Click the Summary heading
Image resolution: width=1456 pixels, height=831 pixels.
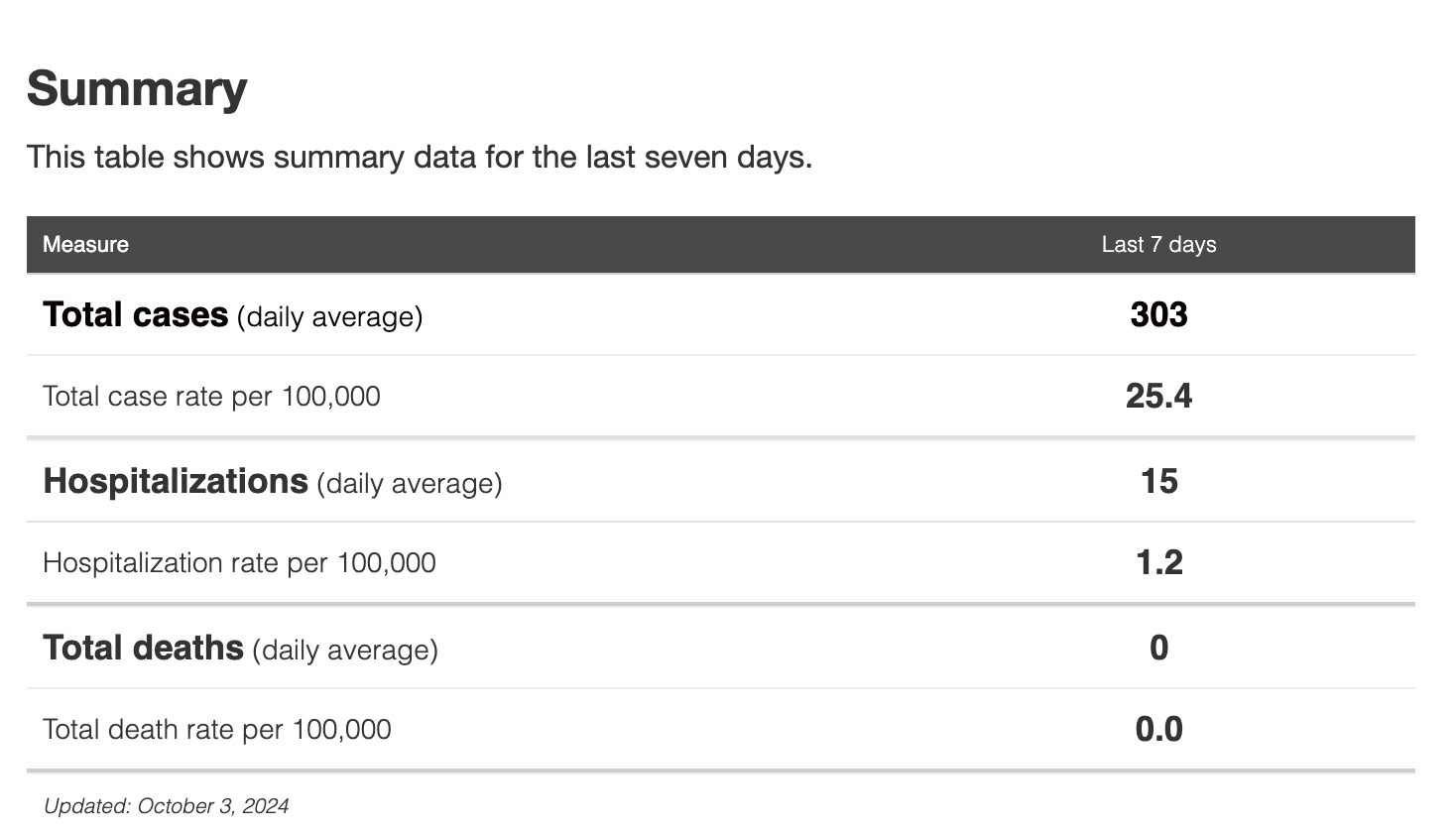137,89
